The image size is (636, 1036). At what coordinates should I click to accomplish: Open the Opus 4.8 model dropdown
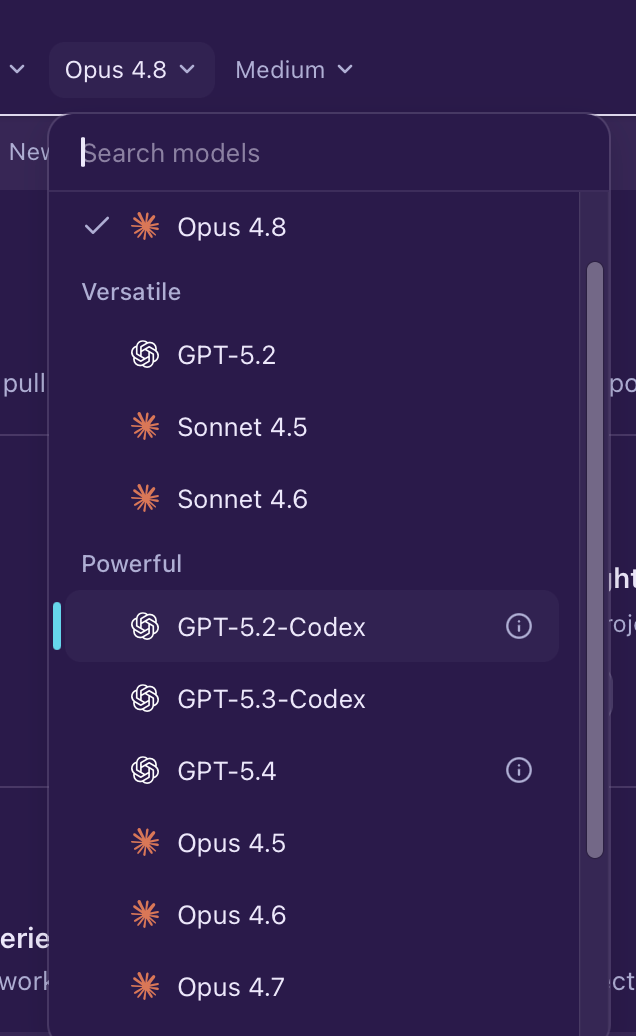pos(131,70)
